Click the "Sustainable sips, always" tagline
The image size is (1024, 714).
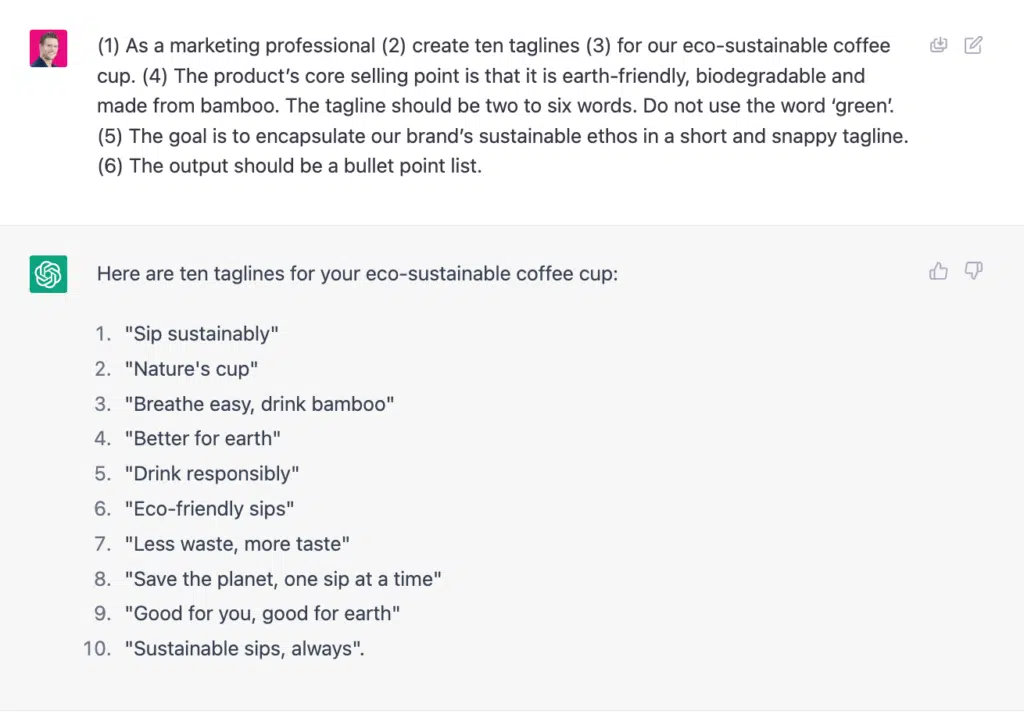pyautogui.click(x=244, y=649)
